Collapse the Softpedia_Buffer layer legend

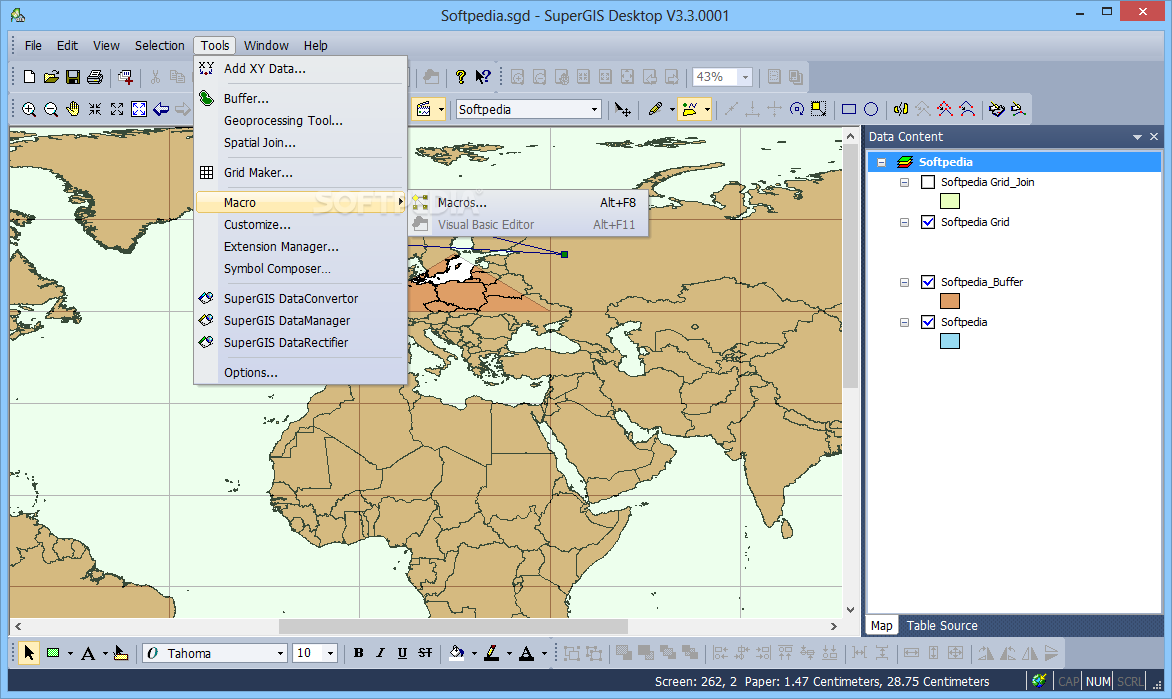point(904,283)
